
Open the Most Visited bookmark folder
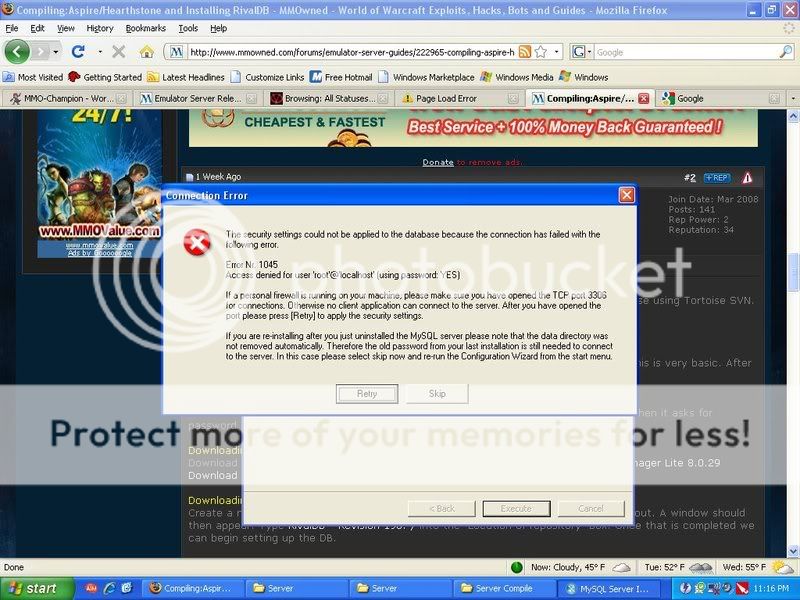33,77
